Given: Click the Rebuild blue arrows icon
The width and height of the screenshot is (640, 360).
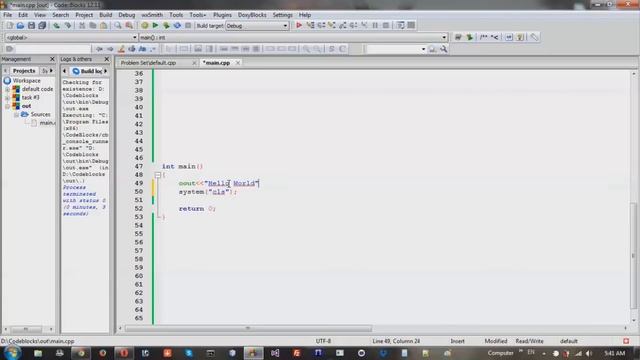Looking at the screenshot, I should pos(177,26).
